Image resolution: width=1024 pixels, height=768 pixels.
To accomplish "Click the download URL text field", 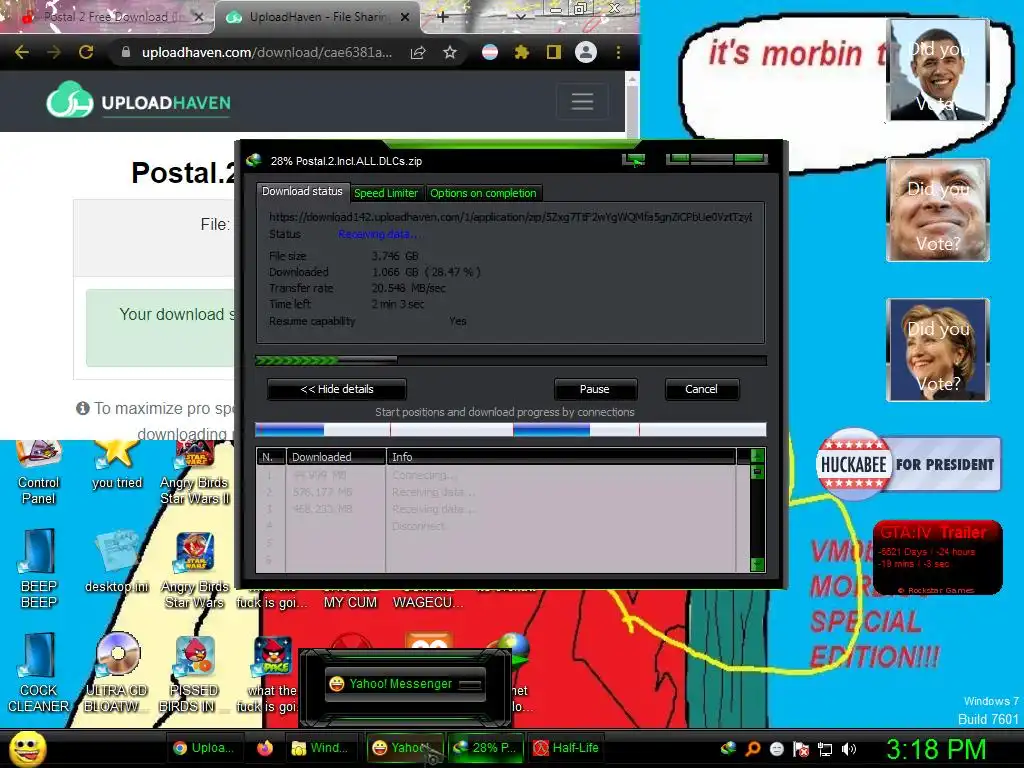I will coord(511,217).
